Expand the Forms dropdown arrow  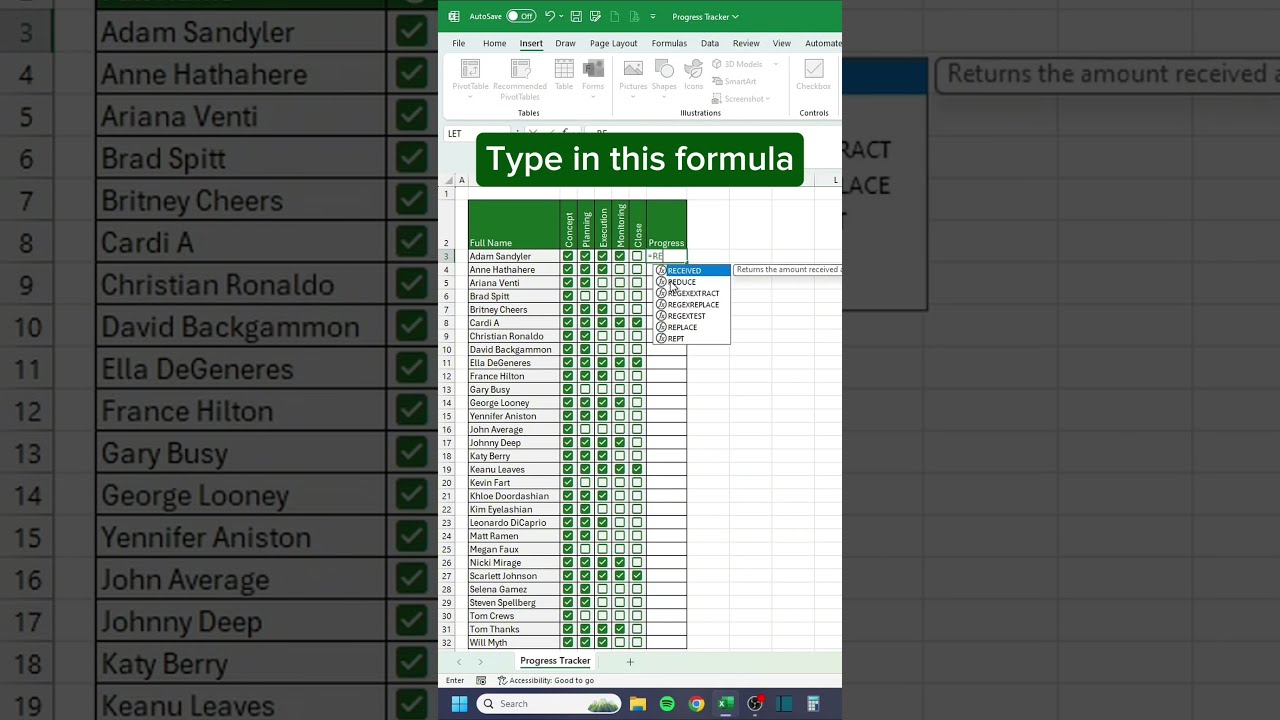point(593,95)
